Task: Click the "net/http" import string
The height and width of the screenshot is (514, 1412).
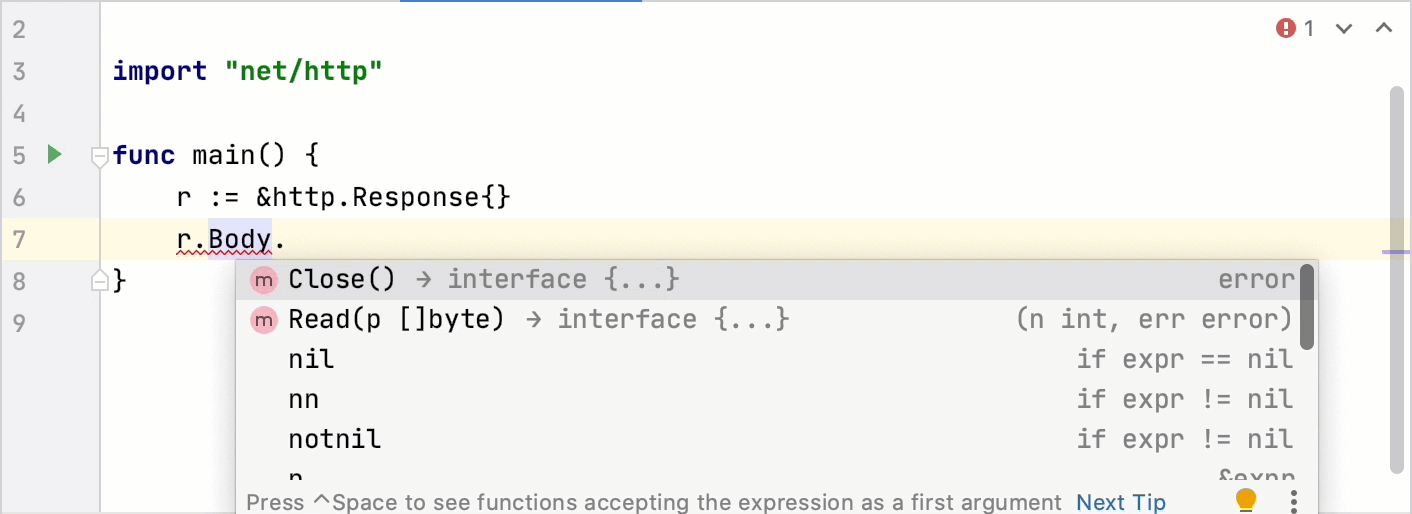Action: click(304, 72)
